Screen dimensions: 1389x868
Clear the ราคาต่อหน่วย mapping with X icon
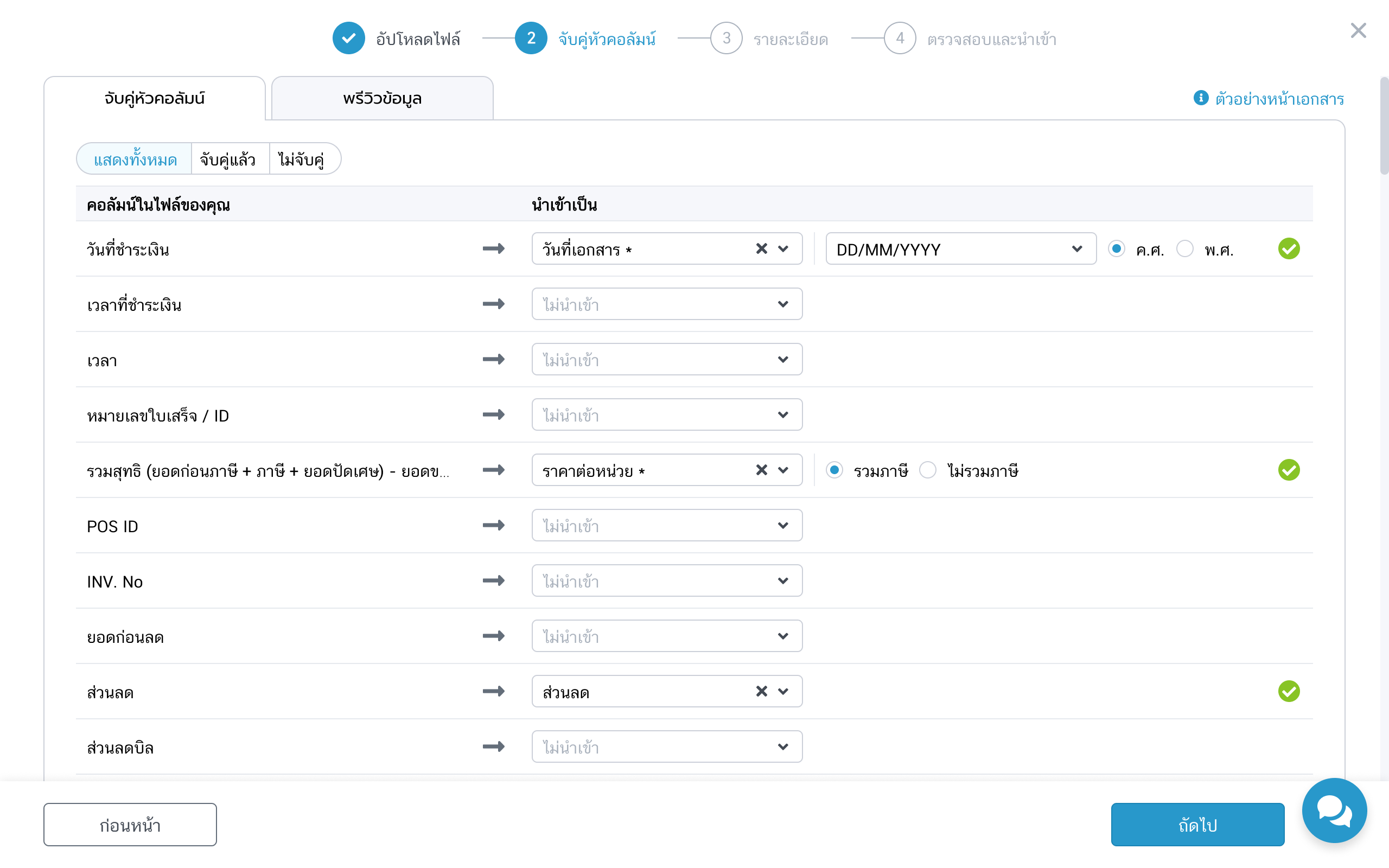pos(761,470)
